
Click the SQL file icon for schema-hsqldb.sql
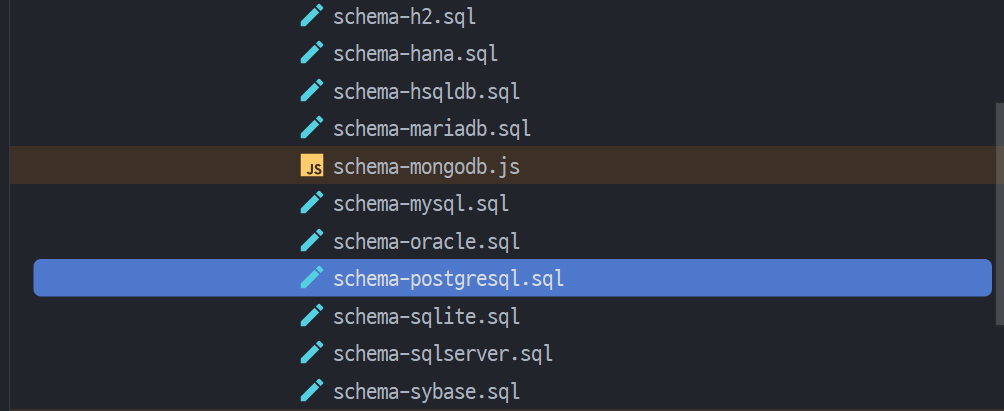pos(312,91)
